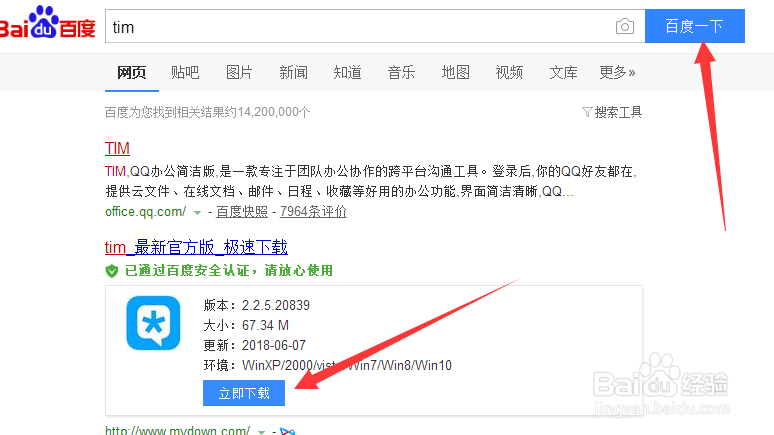774x435 pixels.
Task: Click the result count text 14,200,000
Action: [267, 112]
